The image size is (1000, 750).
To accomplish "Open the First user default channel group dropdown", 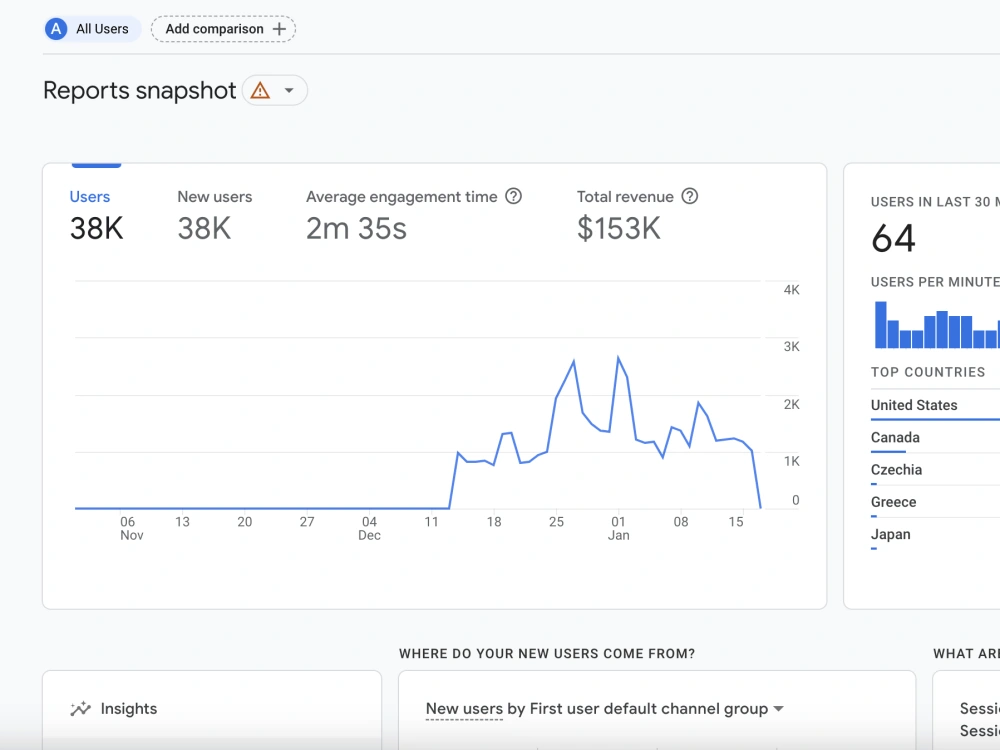I will click(x=778, y=709).
